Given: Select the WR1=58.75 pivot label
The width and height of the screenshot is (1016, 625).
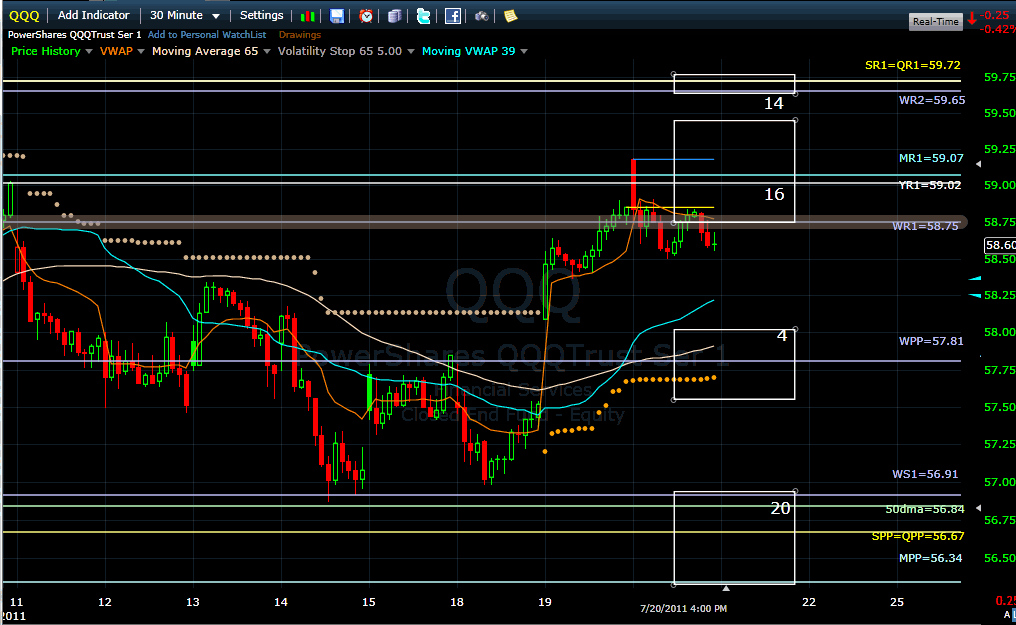Looking at the screenshot, I should coord(925,226).
